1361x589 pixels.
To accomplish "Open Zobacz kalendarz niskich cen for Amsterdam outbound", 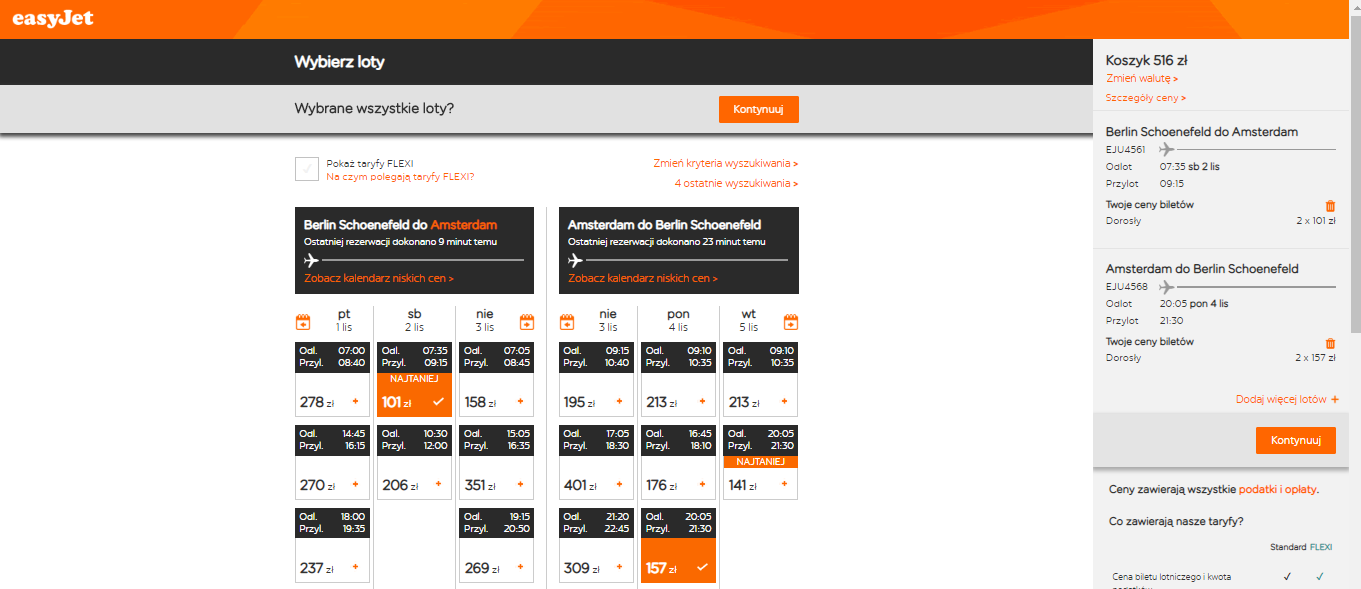I will pos(378,278).
